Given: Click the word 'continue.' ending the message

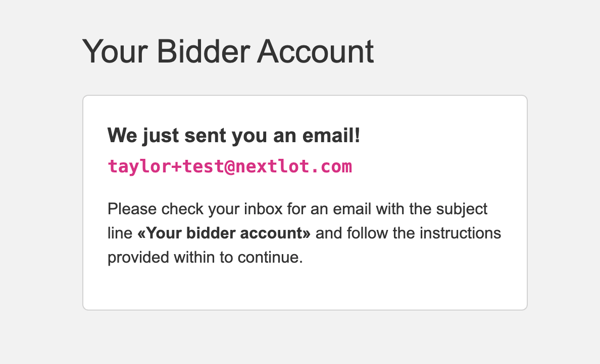Looking at the screenshot, I should click(x=270, y=257).
